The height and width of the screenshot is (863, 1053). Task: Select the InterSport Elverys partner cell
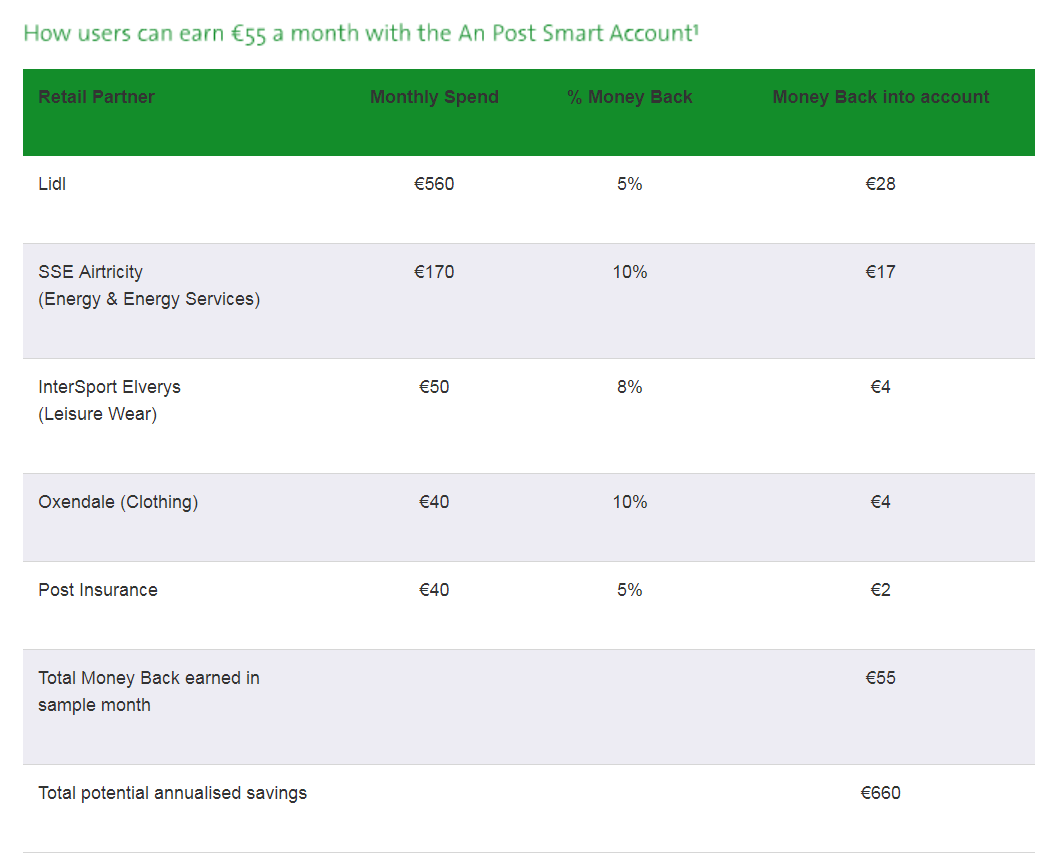109,400
